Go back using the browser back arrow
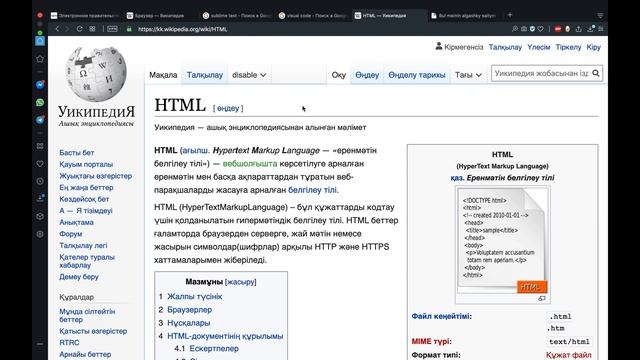This screenshot has height=360, width=640. [x=57, y=29]
